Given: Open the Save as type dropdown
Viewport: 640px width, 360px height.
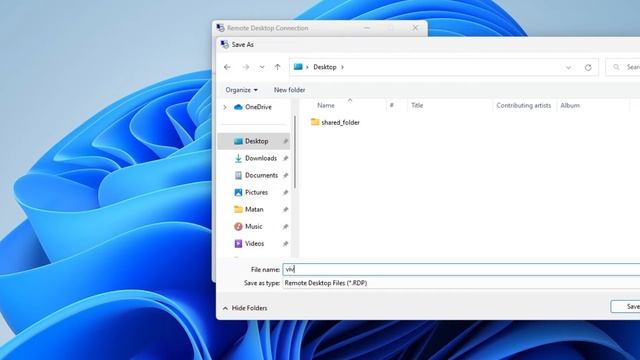Looking at the screenshot, I should (461, 283).
